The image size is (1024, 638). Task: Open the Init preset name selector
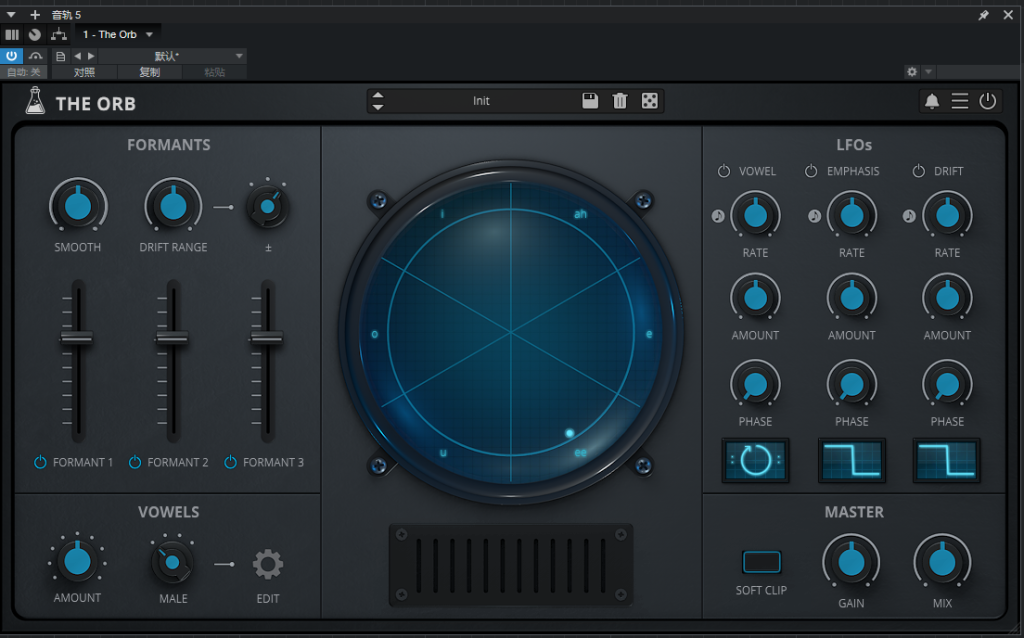481,101
